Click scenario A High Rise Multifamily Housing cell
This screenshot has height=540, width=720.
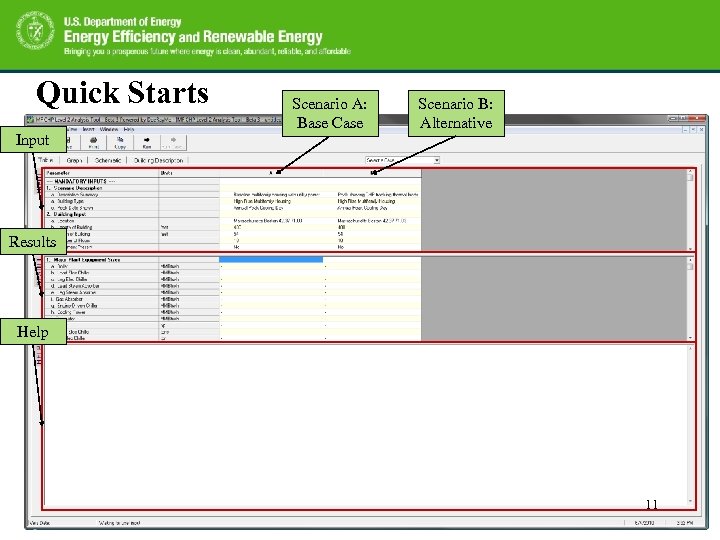(271, 201)
